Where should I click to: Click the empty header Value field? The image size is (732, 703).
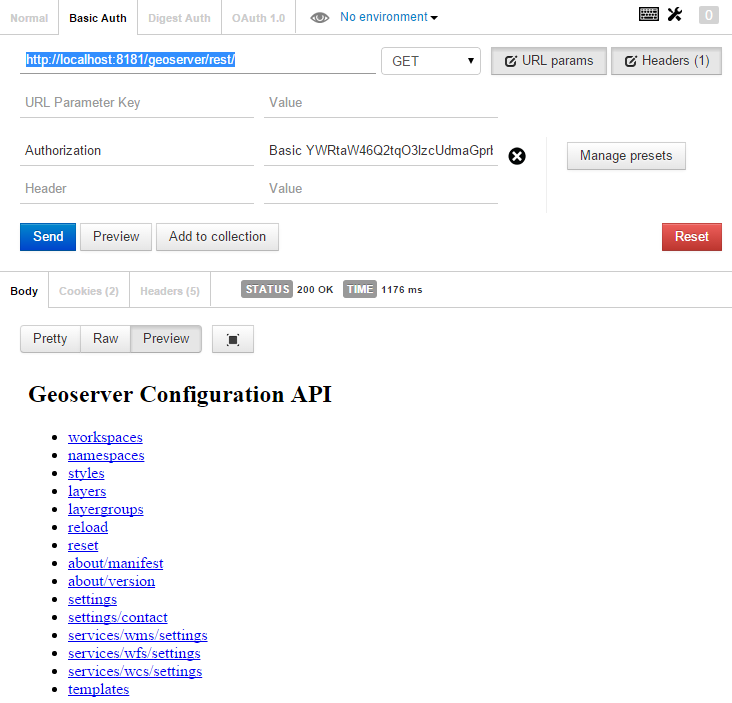[x=381, y=189]
